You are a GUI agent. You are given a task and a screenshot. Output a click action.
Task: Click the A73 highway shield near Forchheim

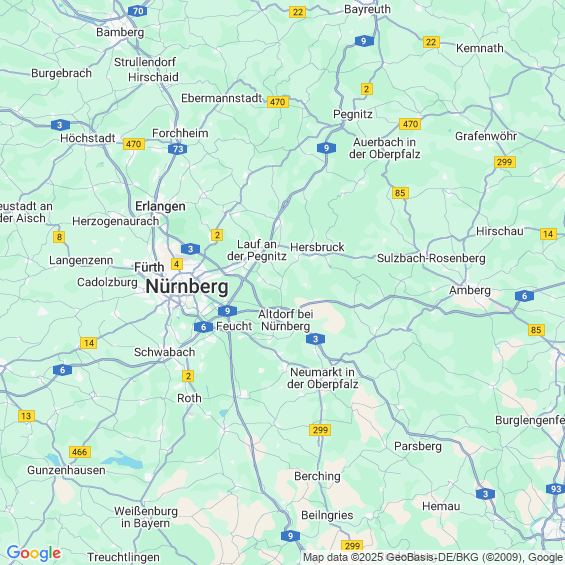click(x=177, y=149)
